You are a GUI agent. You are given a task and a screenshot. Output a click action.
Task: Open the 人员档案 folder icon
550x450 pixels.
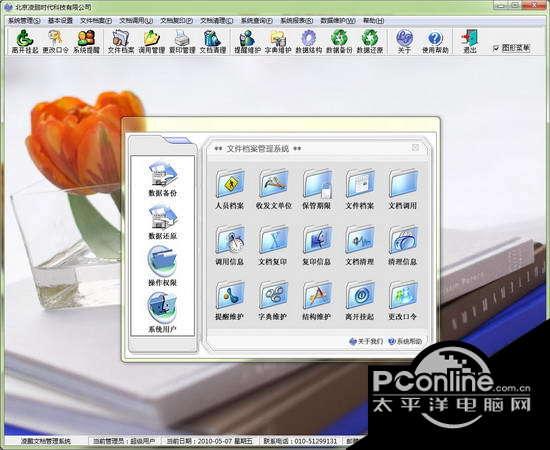coord(230,189)
